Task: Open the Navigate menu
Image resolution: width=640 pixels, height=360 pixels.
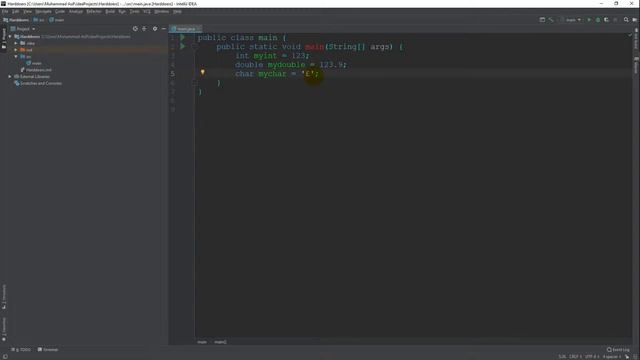Action: [43, 11]
